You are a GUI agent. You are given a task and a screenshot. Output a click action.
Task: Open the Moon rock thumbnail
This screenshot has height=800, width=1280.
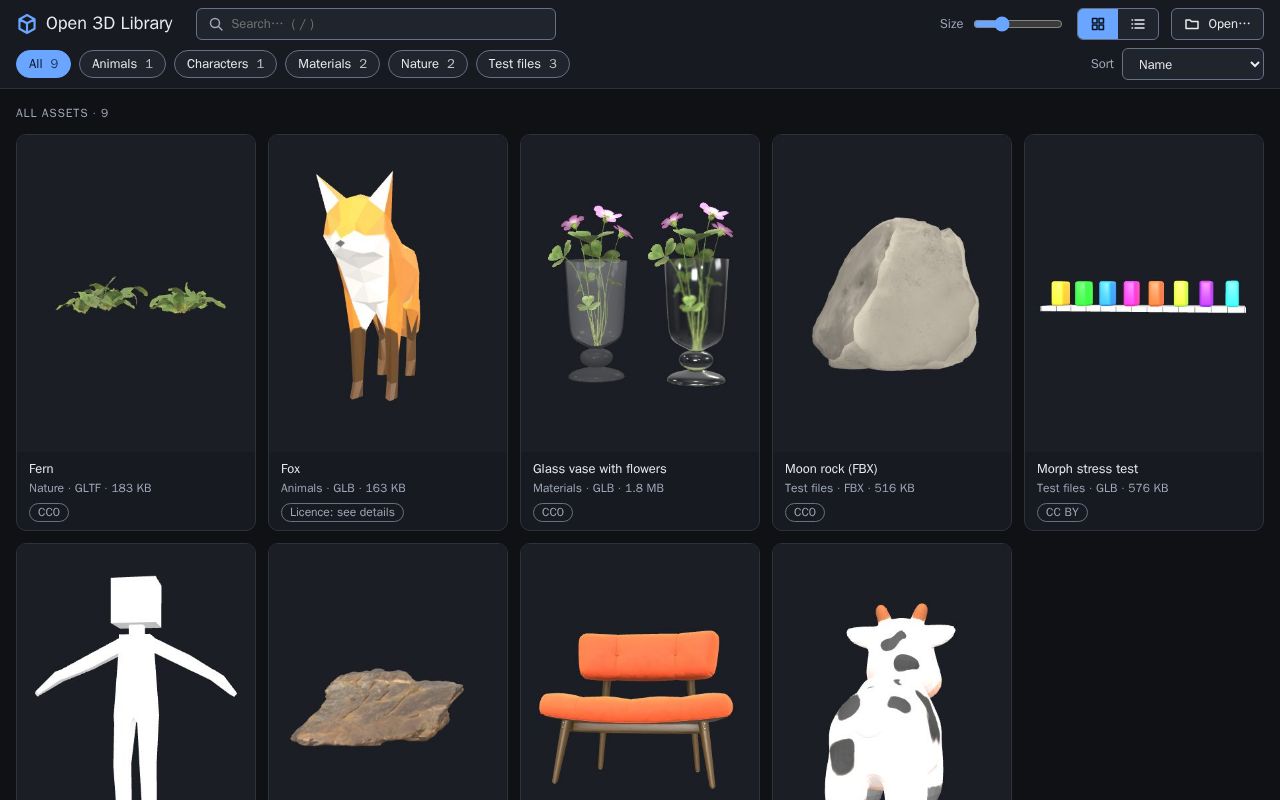click(x=892, y=294)
